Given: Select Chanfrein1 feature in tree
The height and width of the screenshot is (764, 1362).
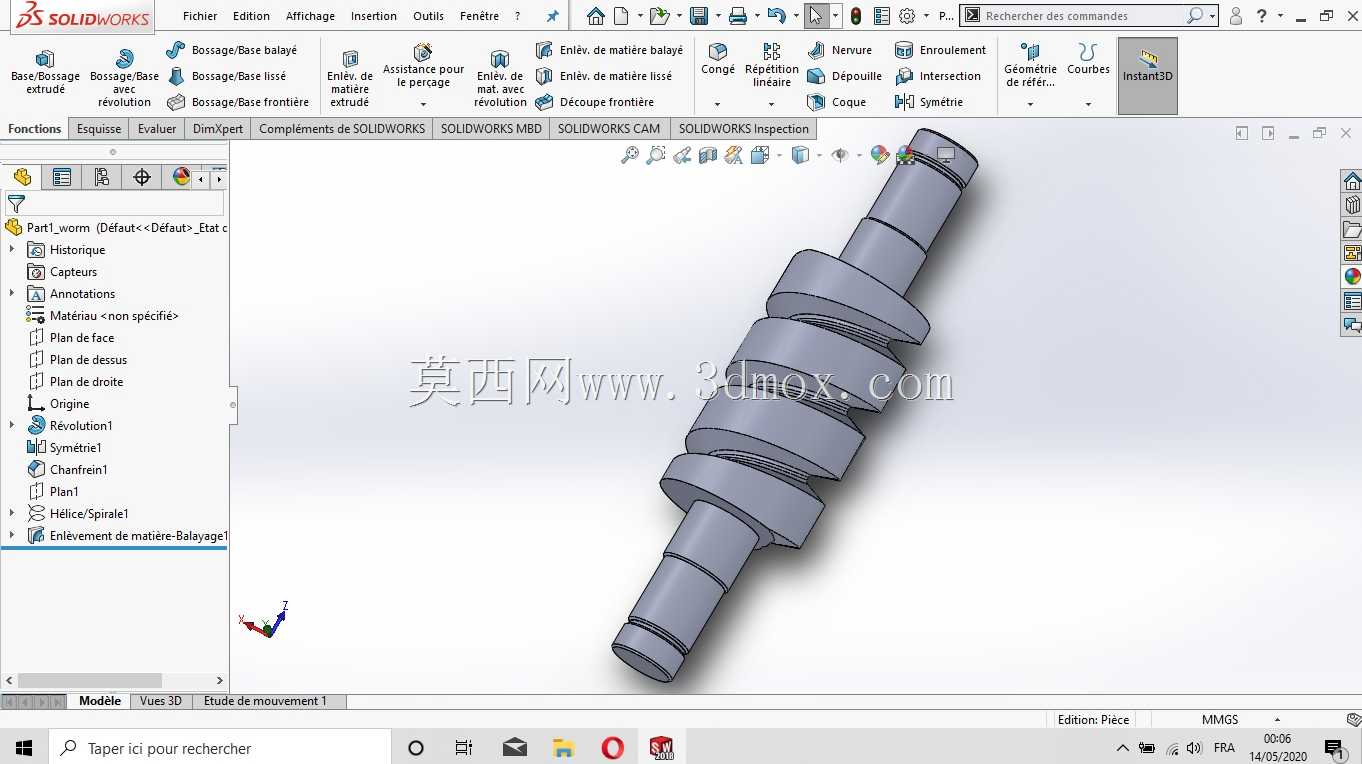Looking at the screenshot, I should point(79,470).
